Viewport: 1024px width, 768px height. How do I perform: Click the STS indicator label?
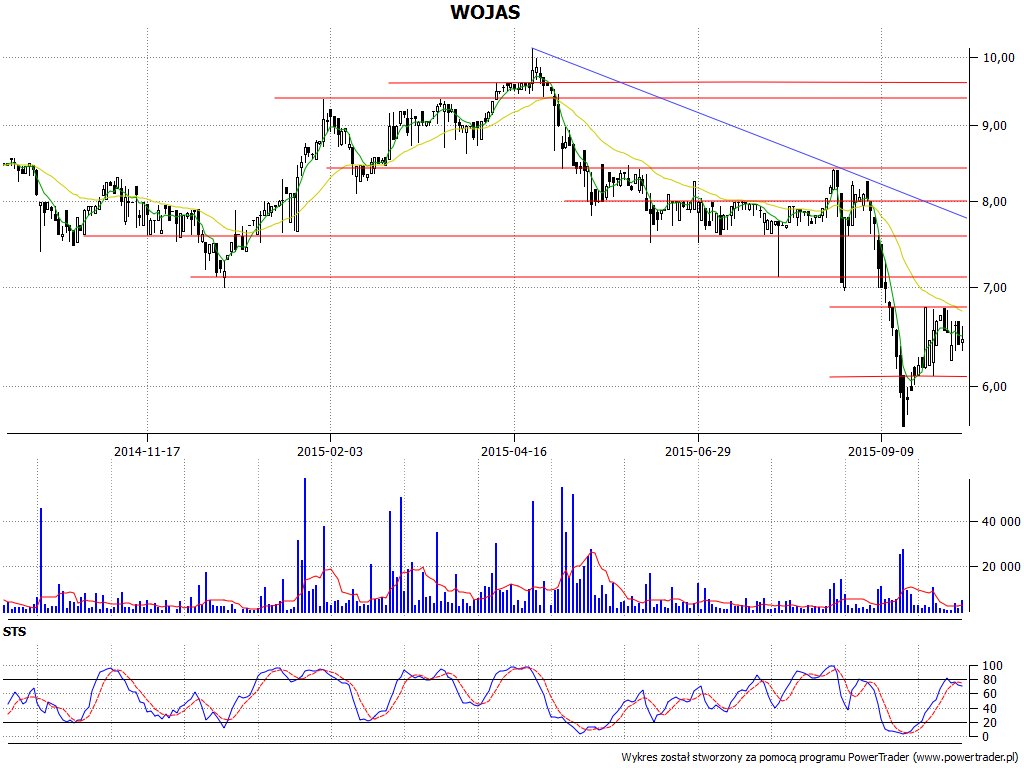(x=14, y=632)
